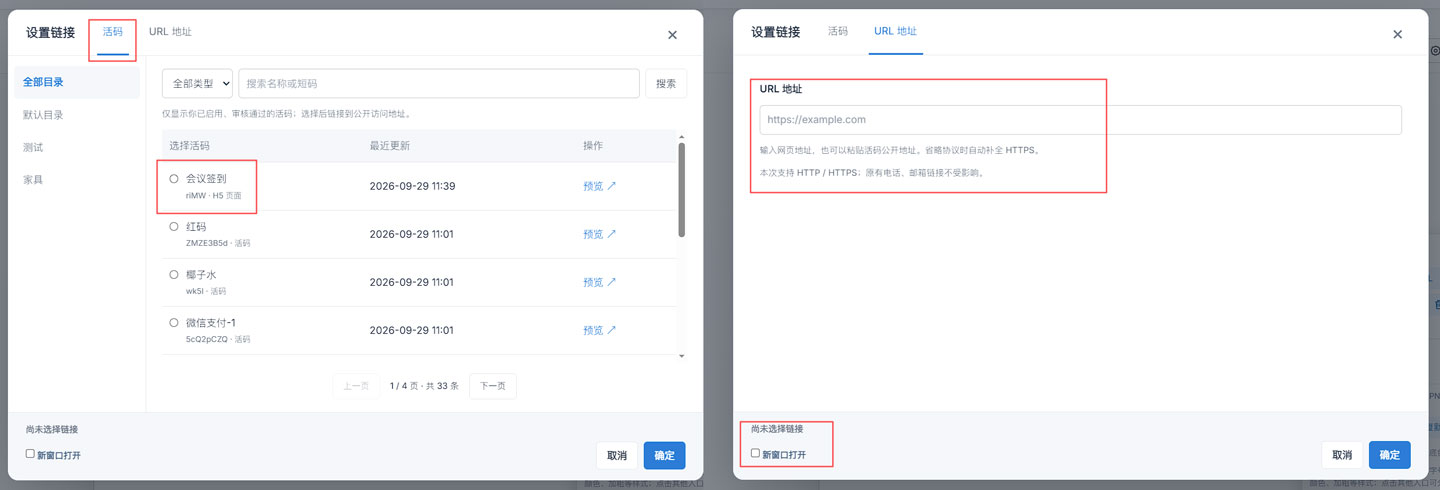Image resolution: width=1440 pixels, height=490 pixels.
Task: Tick 新窗口打开 in the URL input dialog
Action: [755, 454]
